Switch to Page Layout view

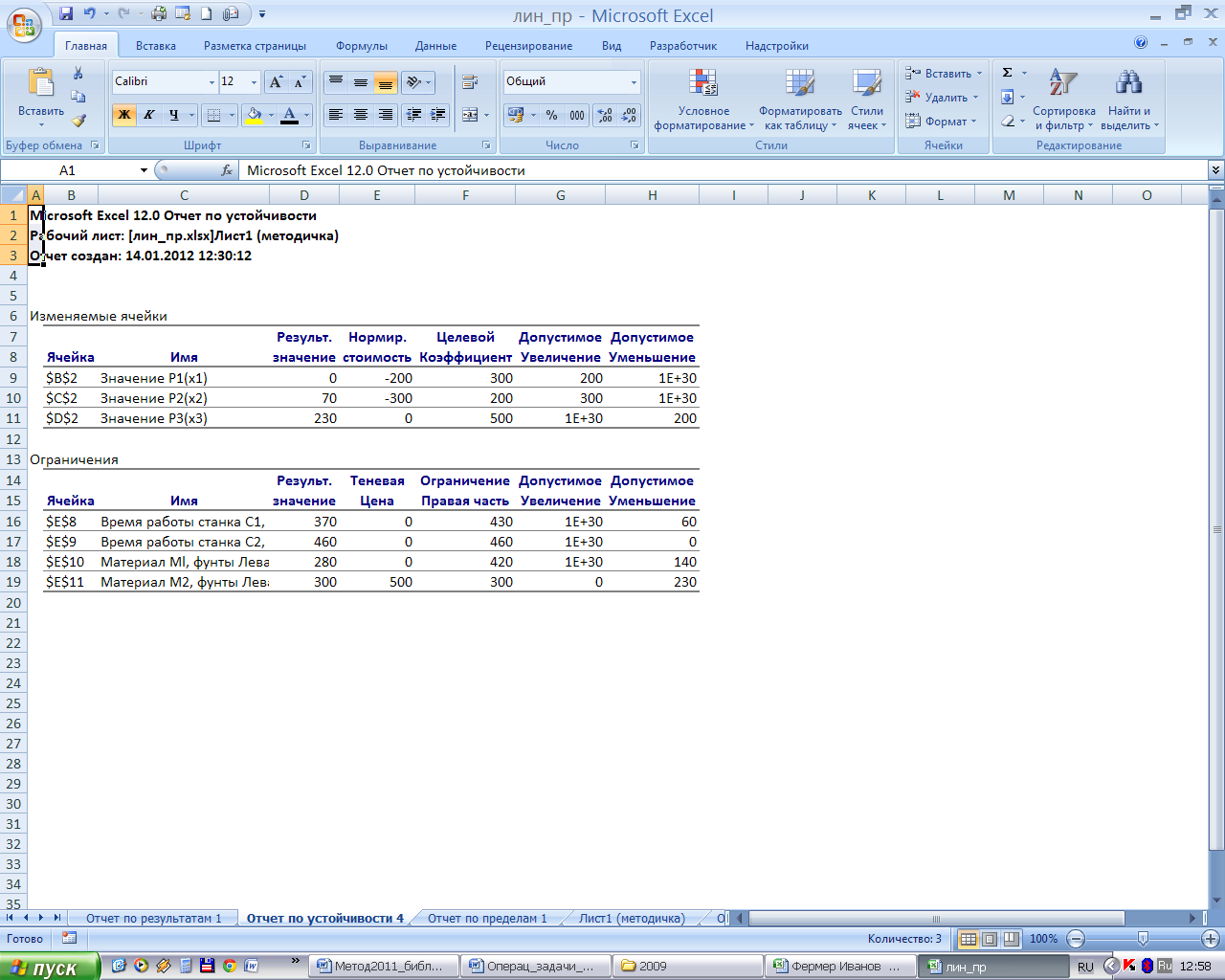990,940
